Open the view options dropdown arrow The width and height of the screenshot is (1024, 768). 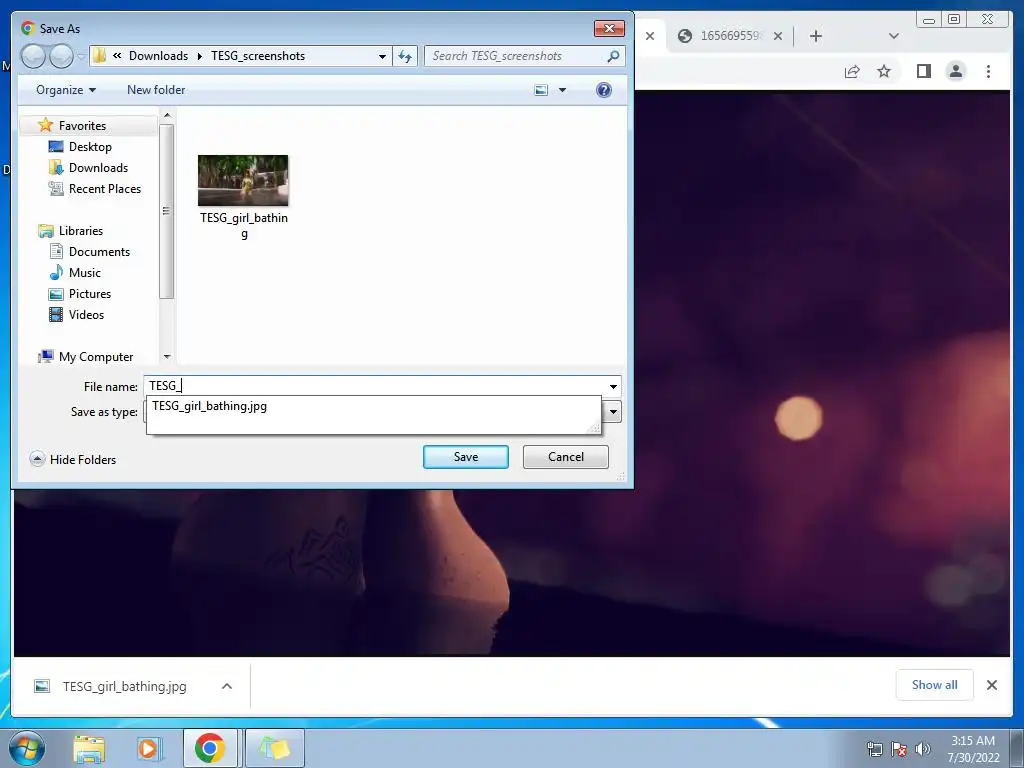(x=562, y=90)
